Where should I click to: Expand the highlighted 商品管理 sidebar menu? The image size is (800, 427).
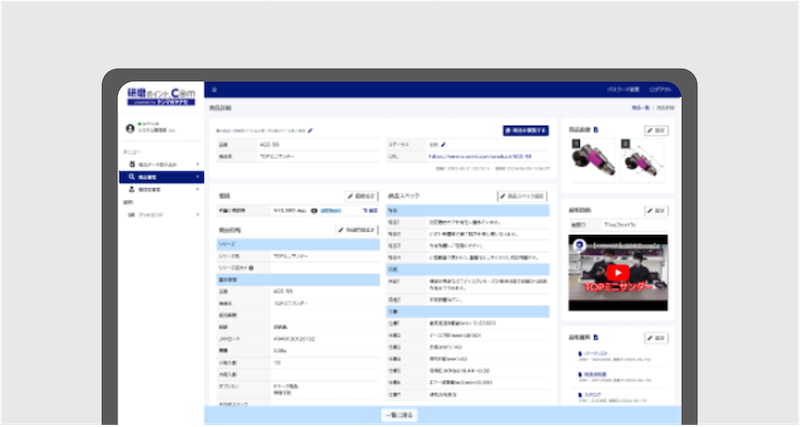coord(196,176)
